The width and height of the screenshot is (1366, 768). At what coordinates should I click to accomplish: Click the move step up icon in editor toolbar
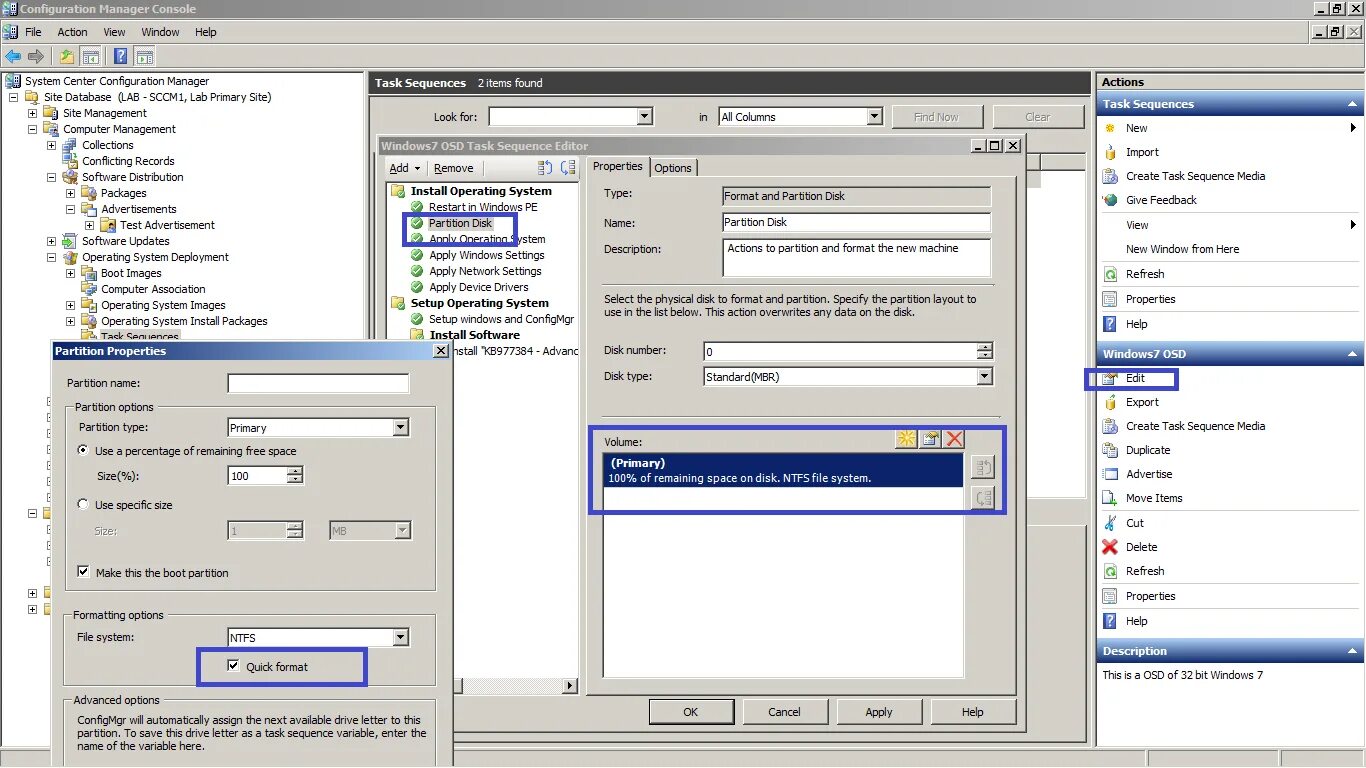[545, 168]
